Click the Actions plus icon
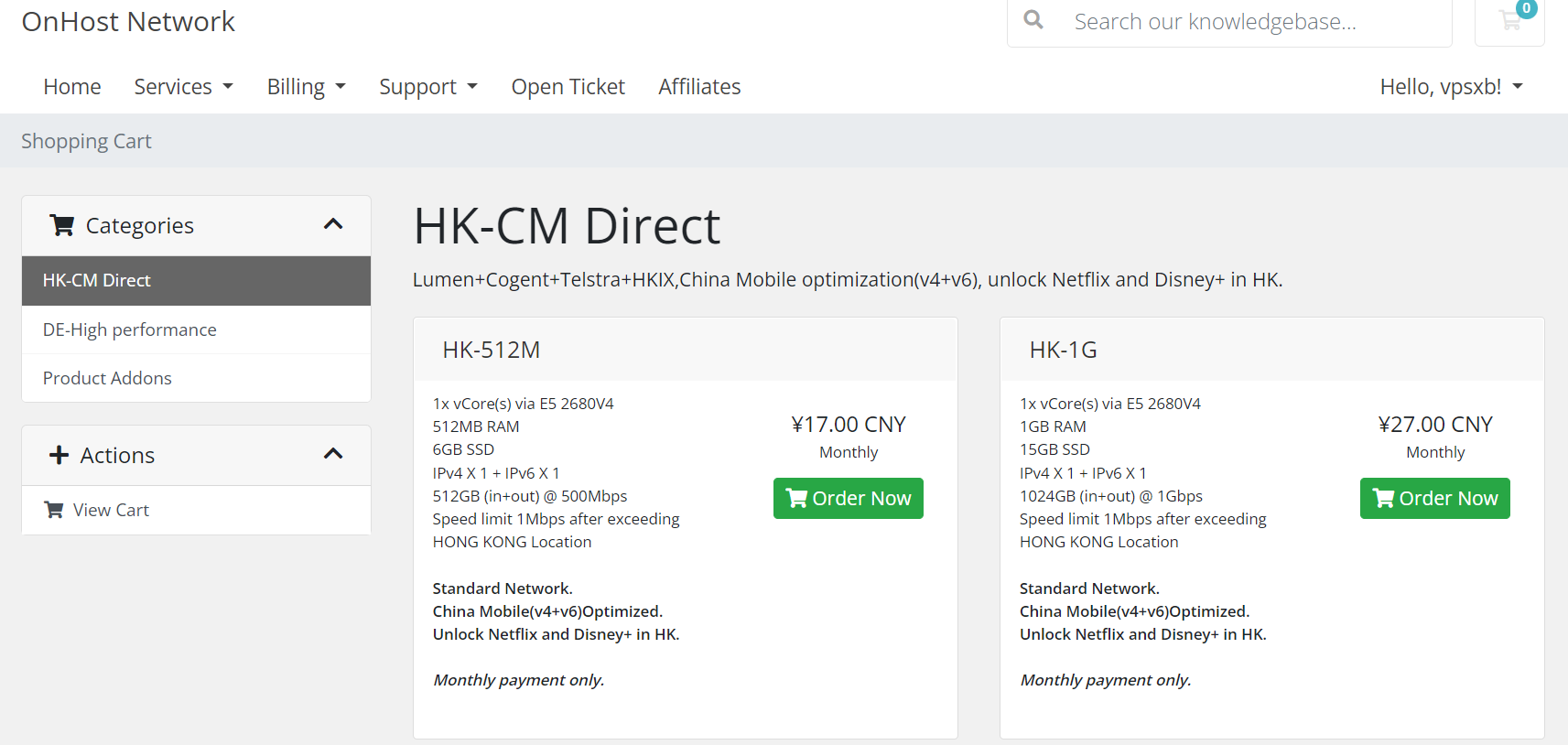 click(x=59, y=455)
